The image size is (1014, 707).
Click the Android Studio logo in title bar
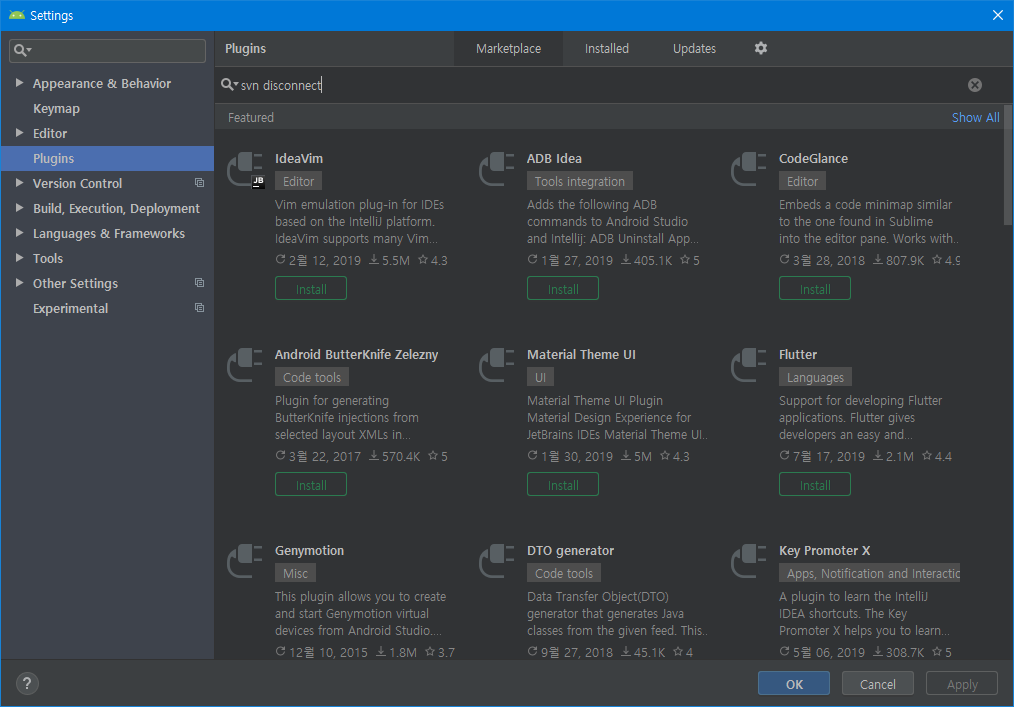point(16,16)
